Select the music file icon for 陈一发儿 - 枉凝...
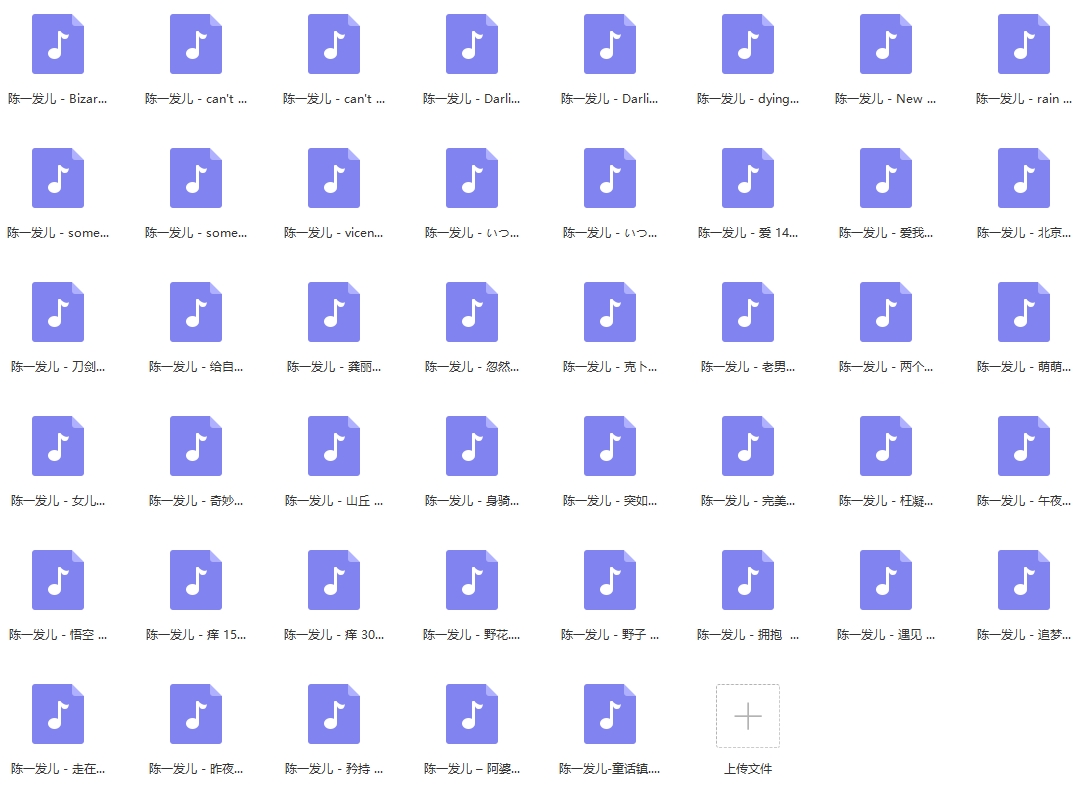1078x791 pixels. click(x=886, y=447)
